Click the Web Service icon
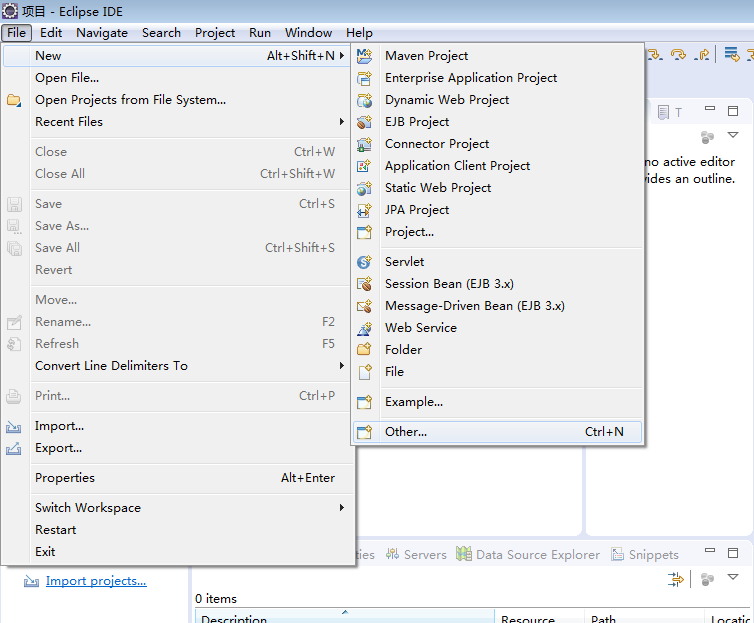The width and height of the screenshot is (754, 623). pos(364,328)
